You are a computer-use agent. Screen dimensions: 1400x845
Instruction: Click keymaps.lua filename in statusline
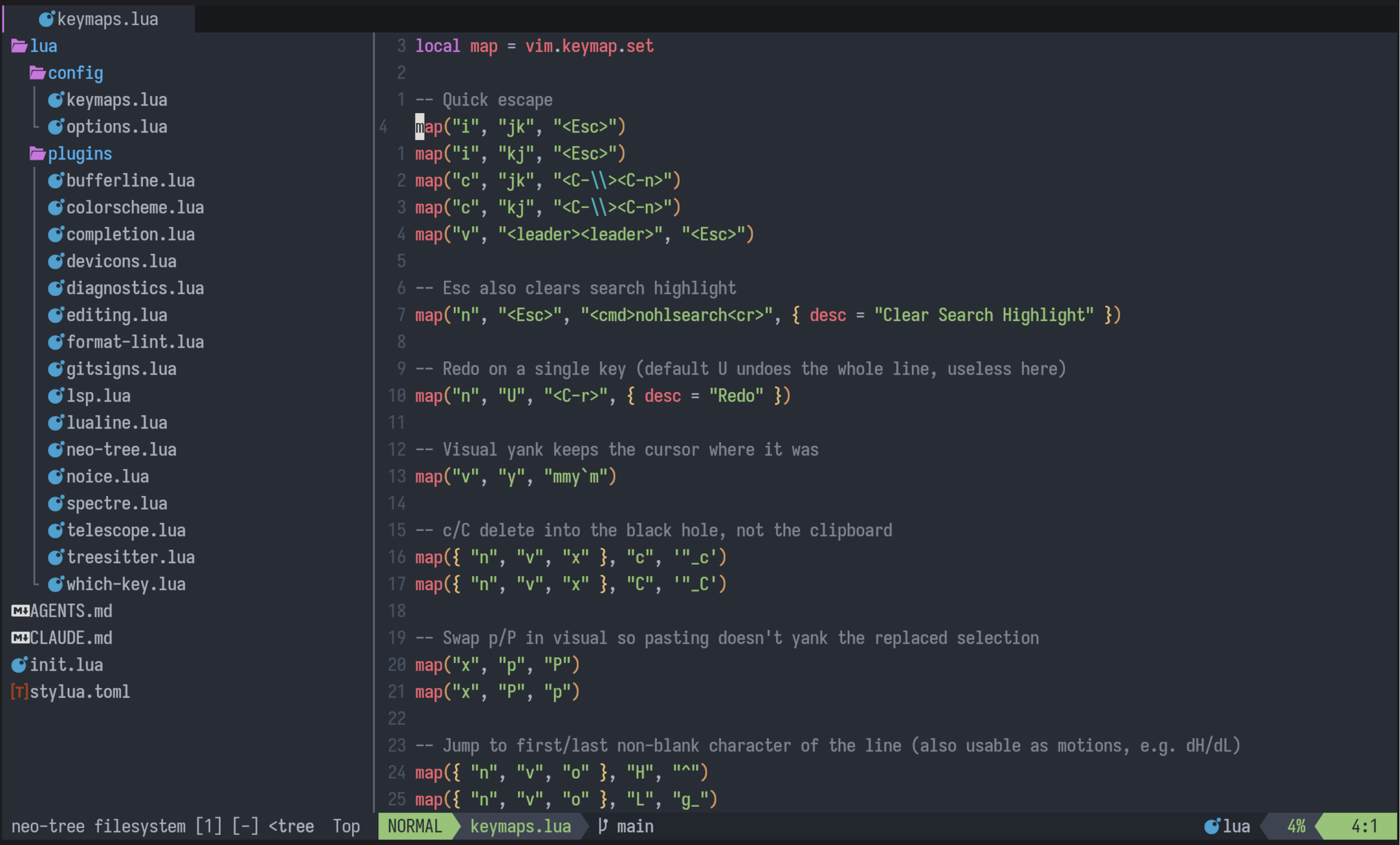point(521,826)
